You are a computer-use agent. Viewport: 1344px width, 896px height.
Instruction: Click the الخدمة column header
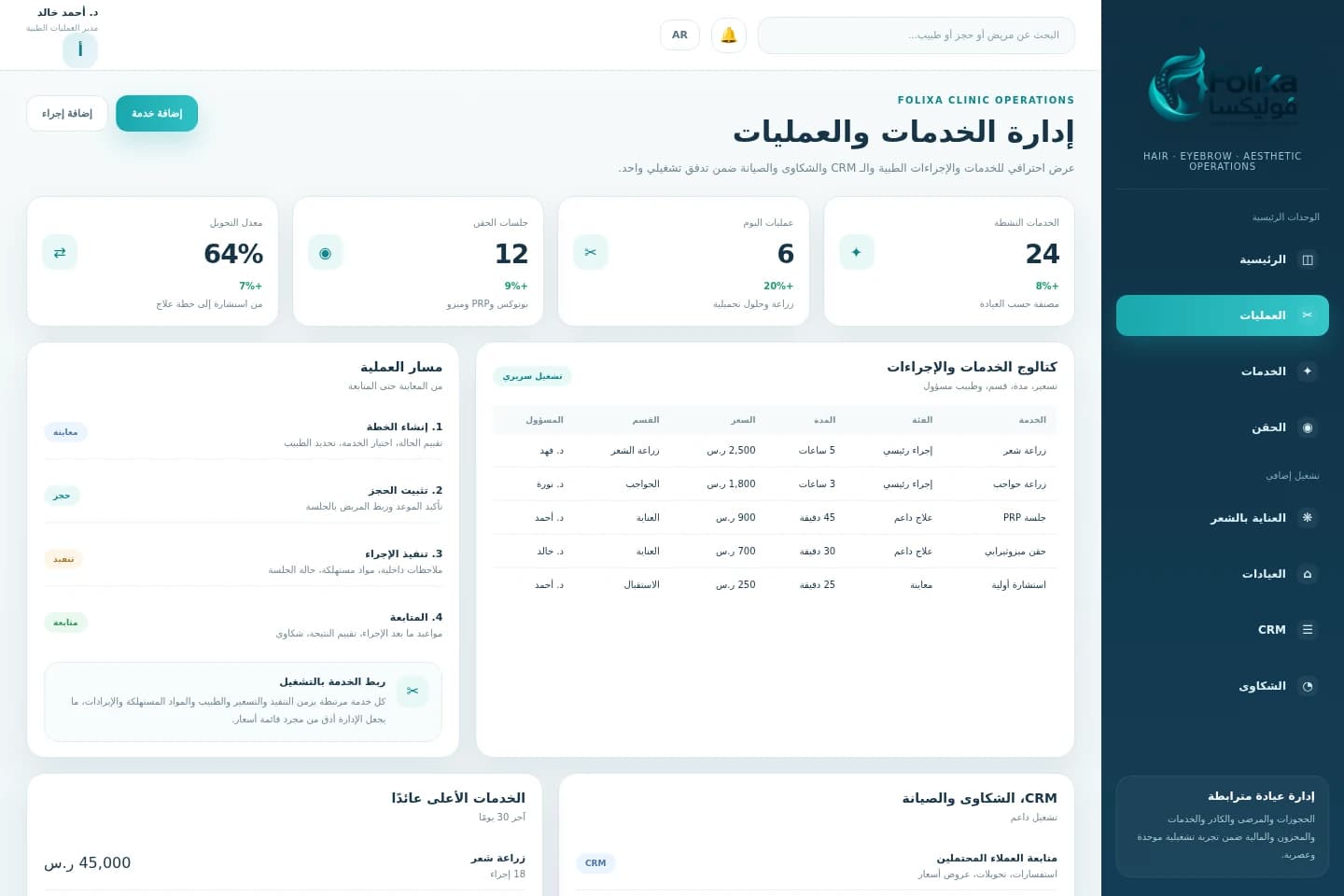tap(1032, 420)
